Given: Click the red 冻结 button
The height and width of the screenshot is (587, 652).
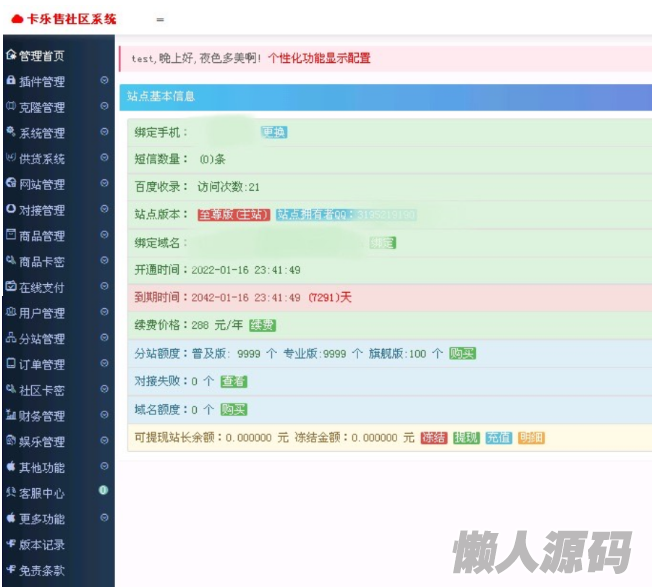Looking at the screenshot, I should [x=434, y=438].
